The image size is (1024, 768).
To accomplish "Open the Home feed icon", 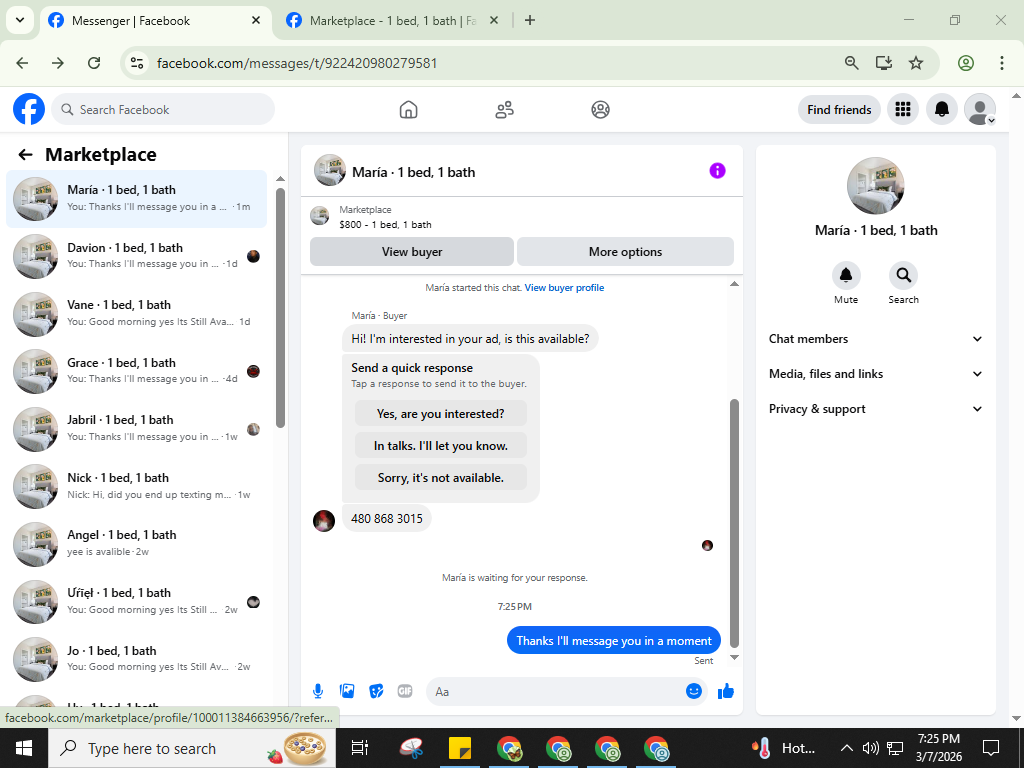I will coord(408,110).
